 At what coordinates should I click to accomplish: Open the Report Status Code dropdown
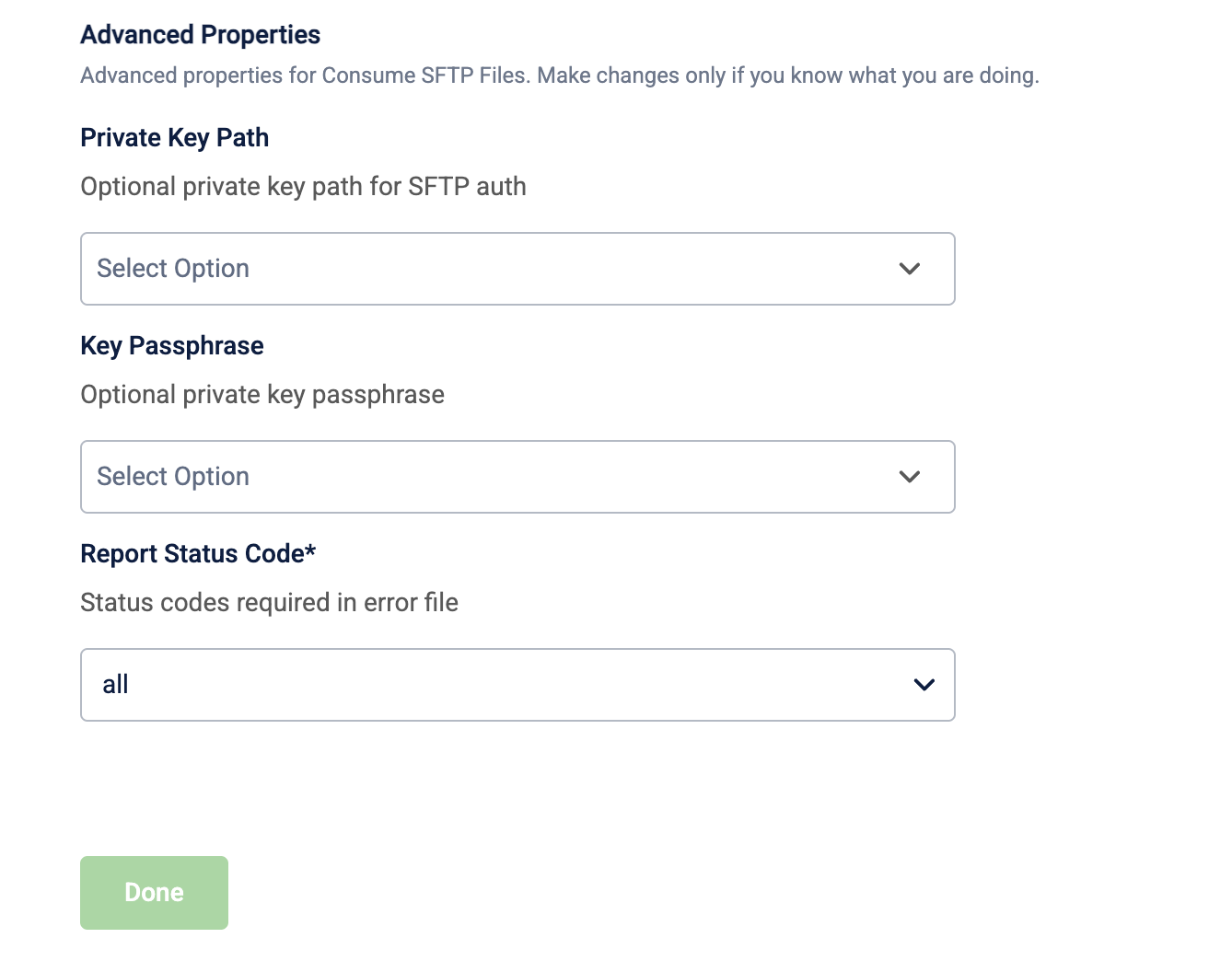pos(517,685)
